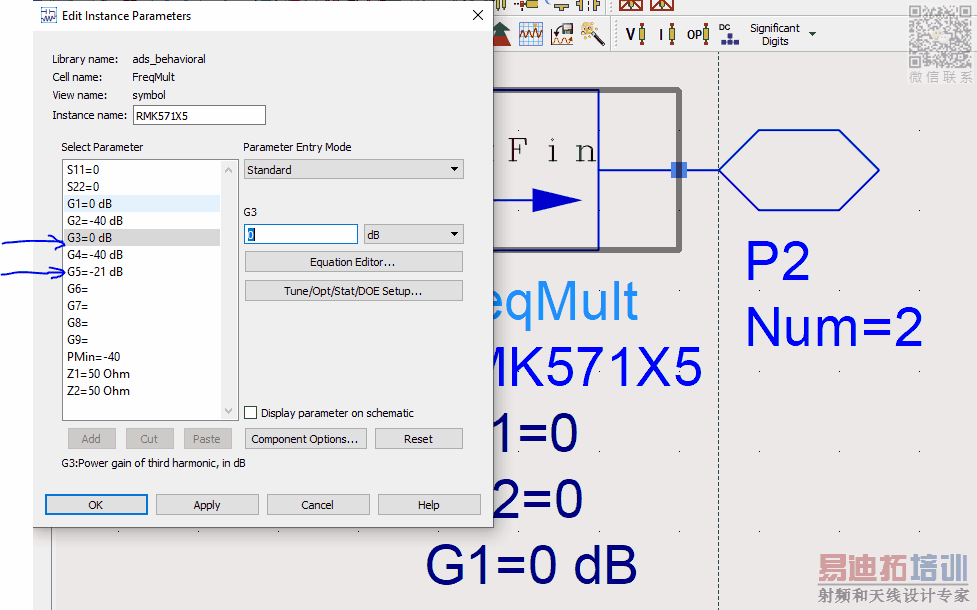Toggle Display parameter on schematic checkbox
The image size is (977, 610).
tap(250, 412)
